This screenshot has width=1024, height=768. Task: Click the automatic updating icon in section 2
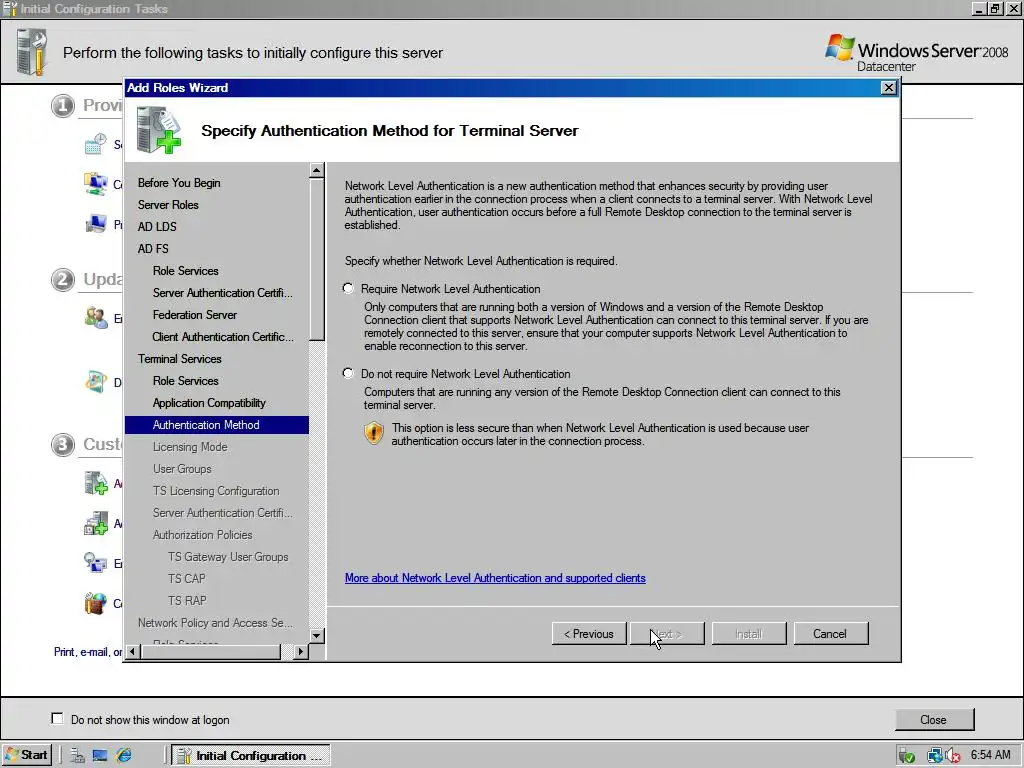(x=96, y=318)
